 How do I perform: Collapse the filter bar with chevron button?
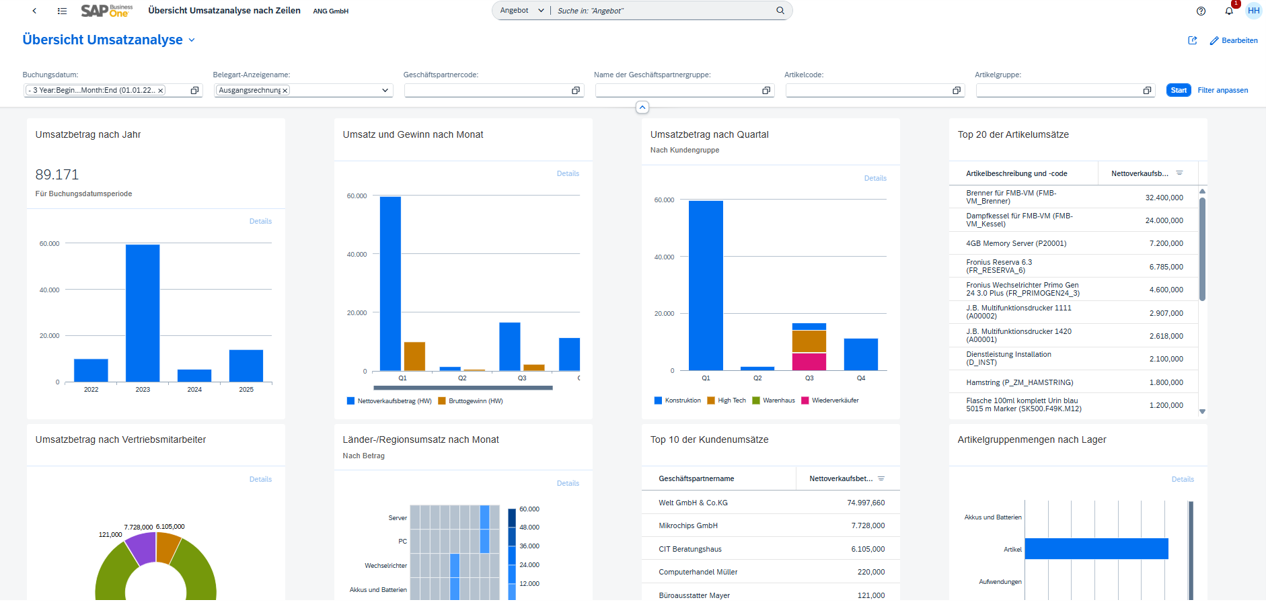642,107
